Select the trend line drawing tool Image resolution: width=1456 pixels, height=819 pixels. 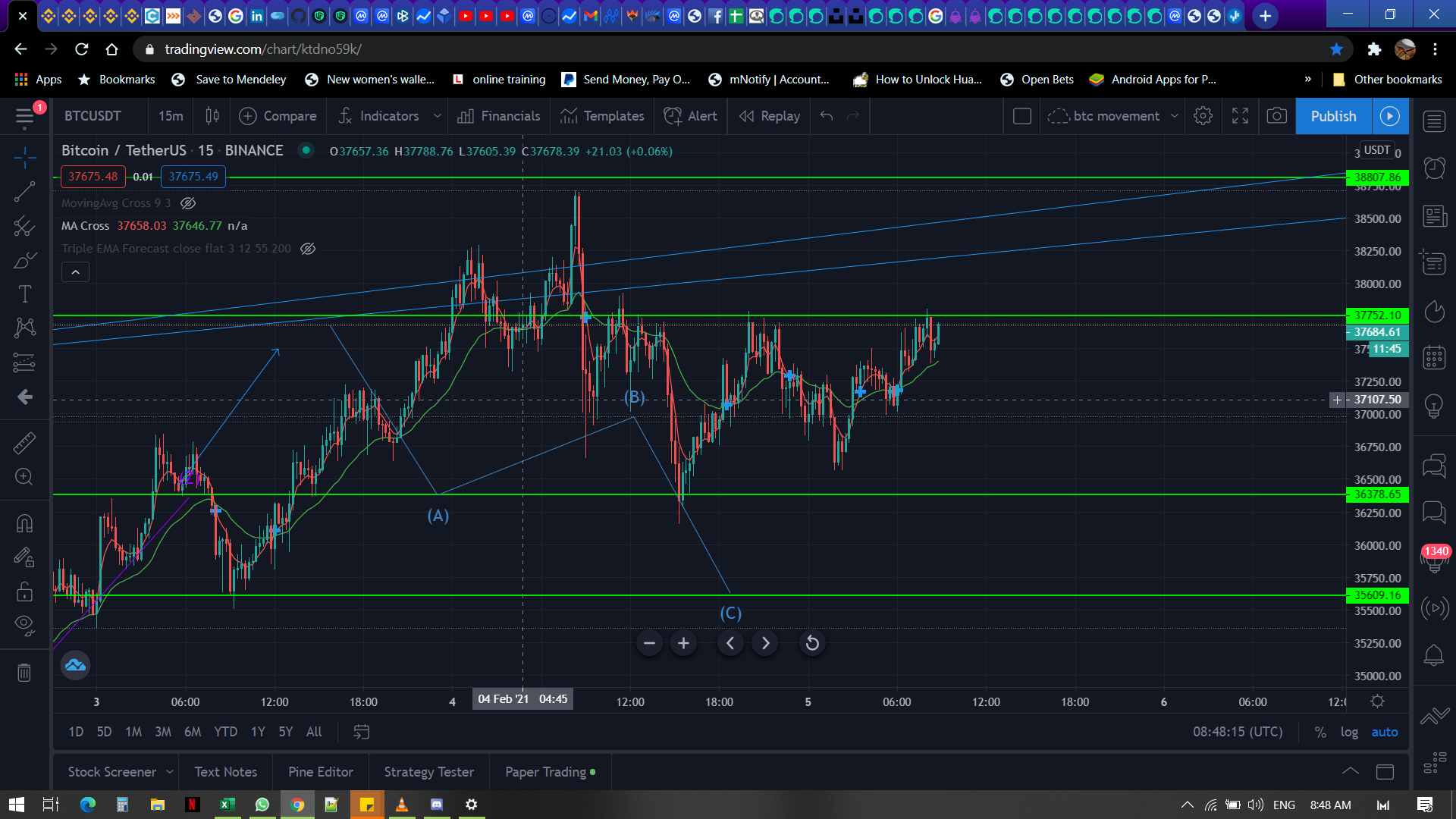pyautogui.click(x=24, y=192)
